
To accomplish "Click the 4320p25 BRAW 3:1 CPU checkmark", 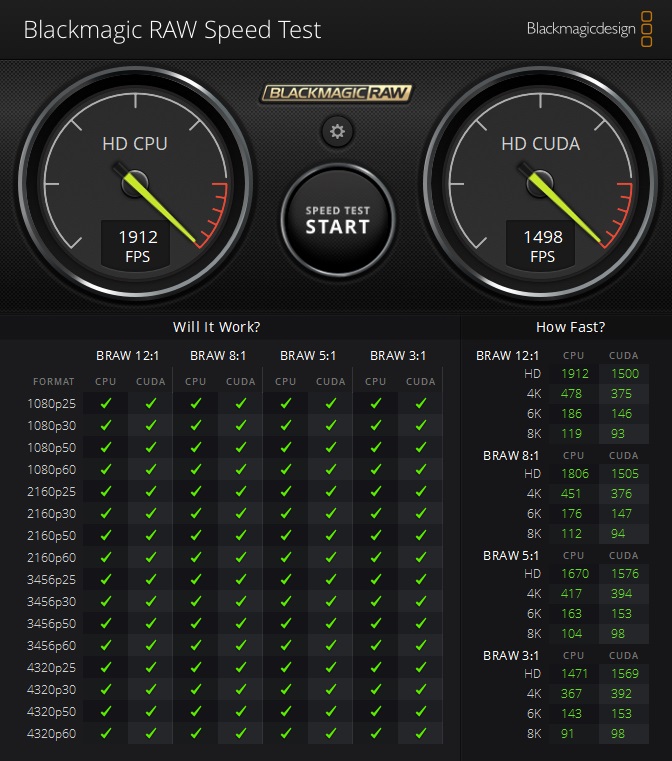I will click(x=376, y=667).
